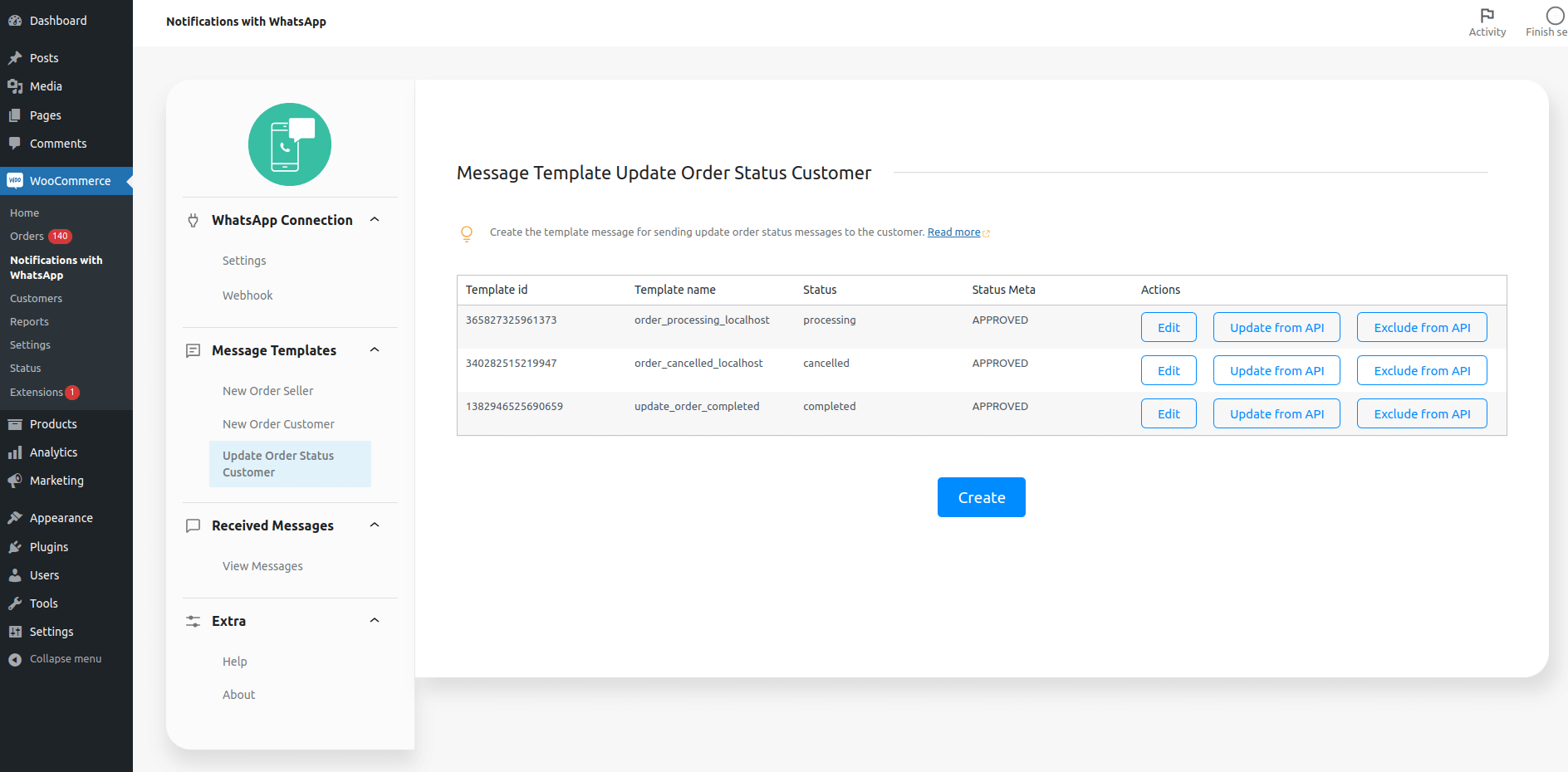This screenshot has width=1568, height=772.
Task: Open WooCommerce Reports
Action: point(29,322)
